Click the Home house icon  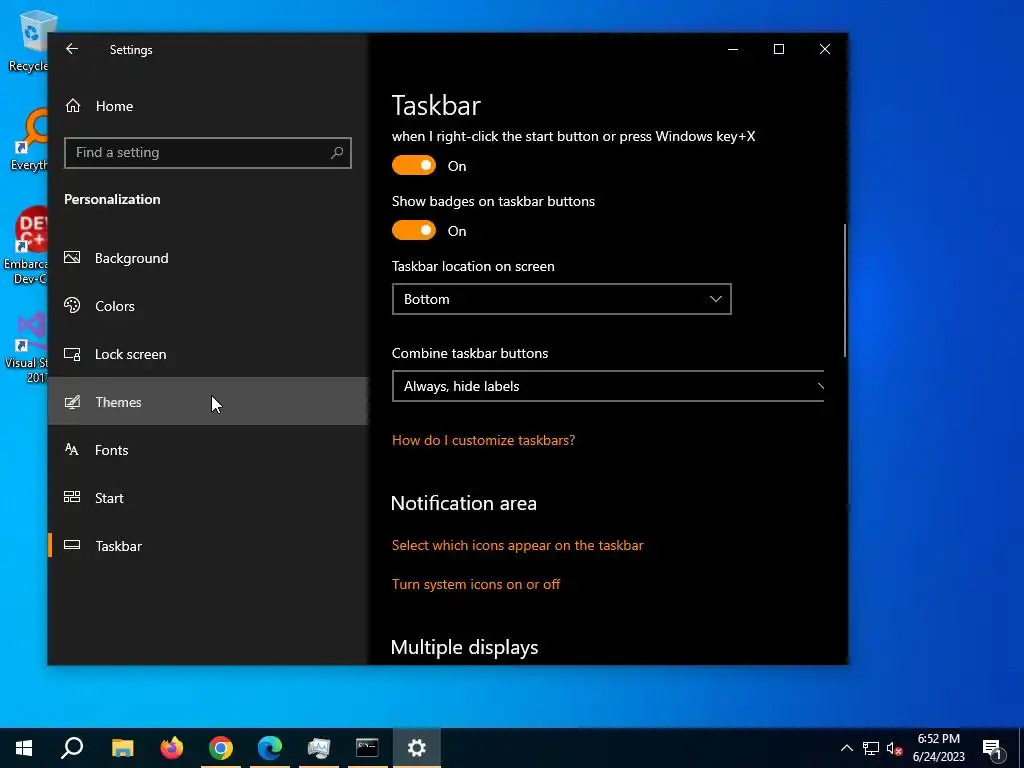[x=72, y=105]
